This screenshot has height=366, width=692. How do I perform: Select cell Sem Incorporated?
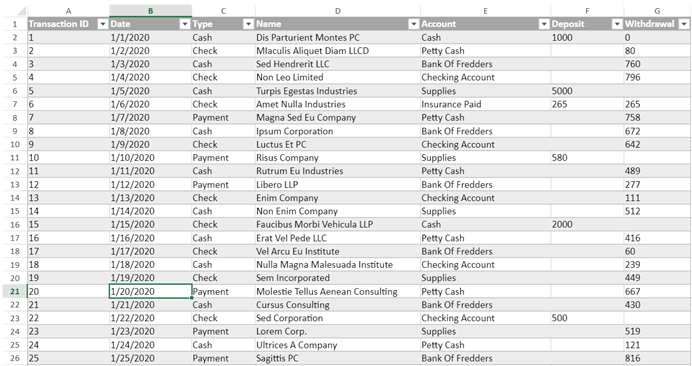click(338, 278)
